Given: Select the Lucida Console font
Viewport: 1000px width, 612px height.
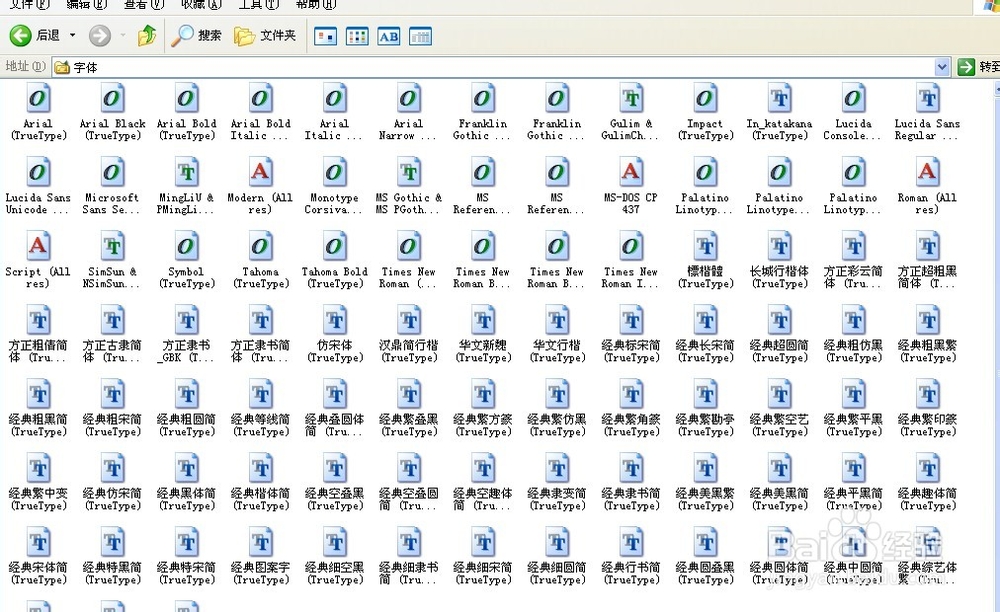Looking at the screenshot, I should (853, 112).
